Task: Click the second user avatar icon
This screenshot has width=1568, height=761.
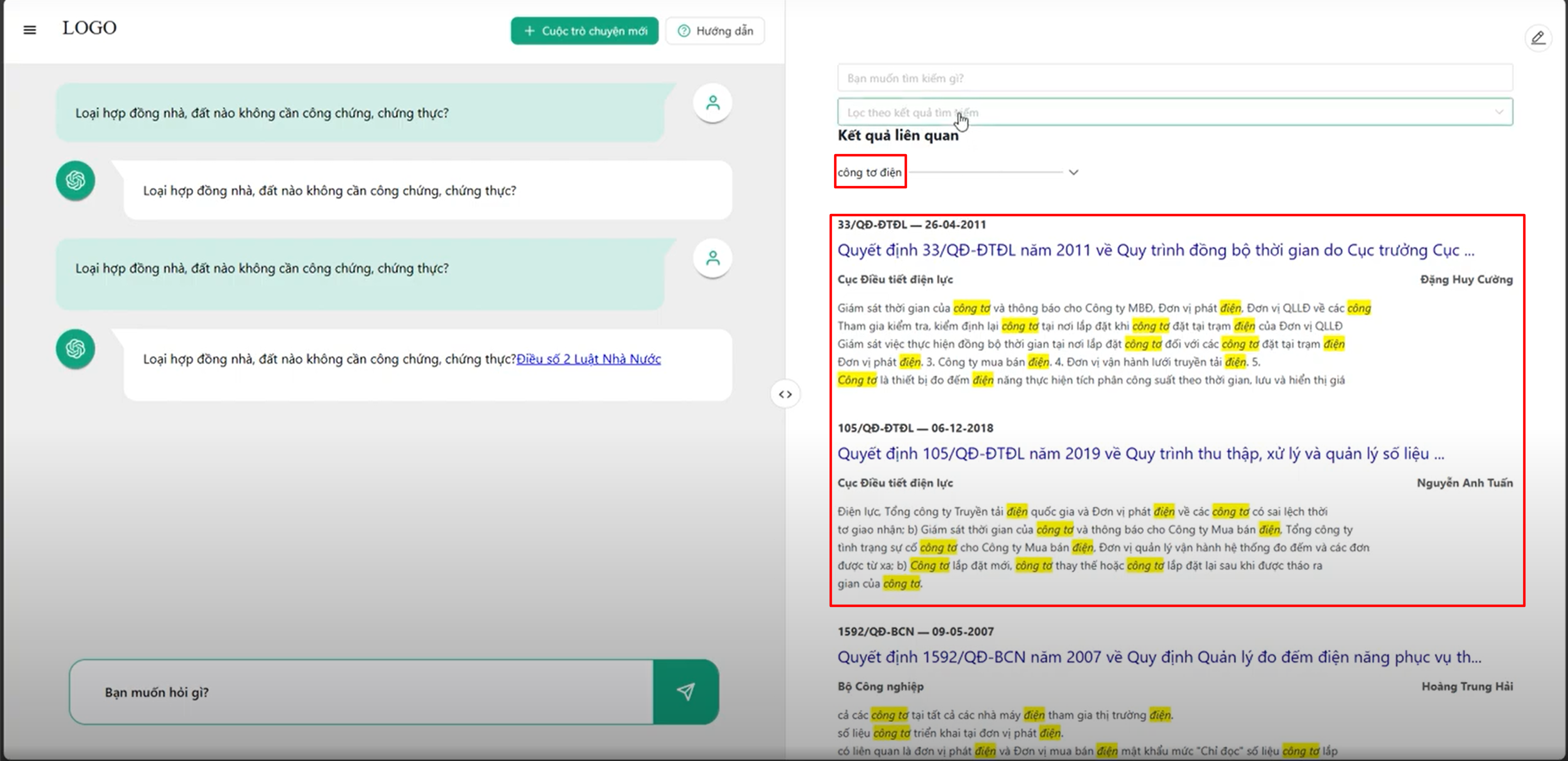Action: (712, 259)
